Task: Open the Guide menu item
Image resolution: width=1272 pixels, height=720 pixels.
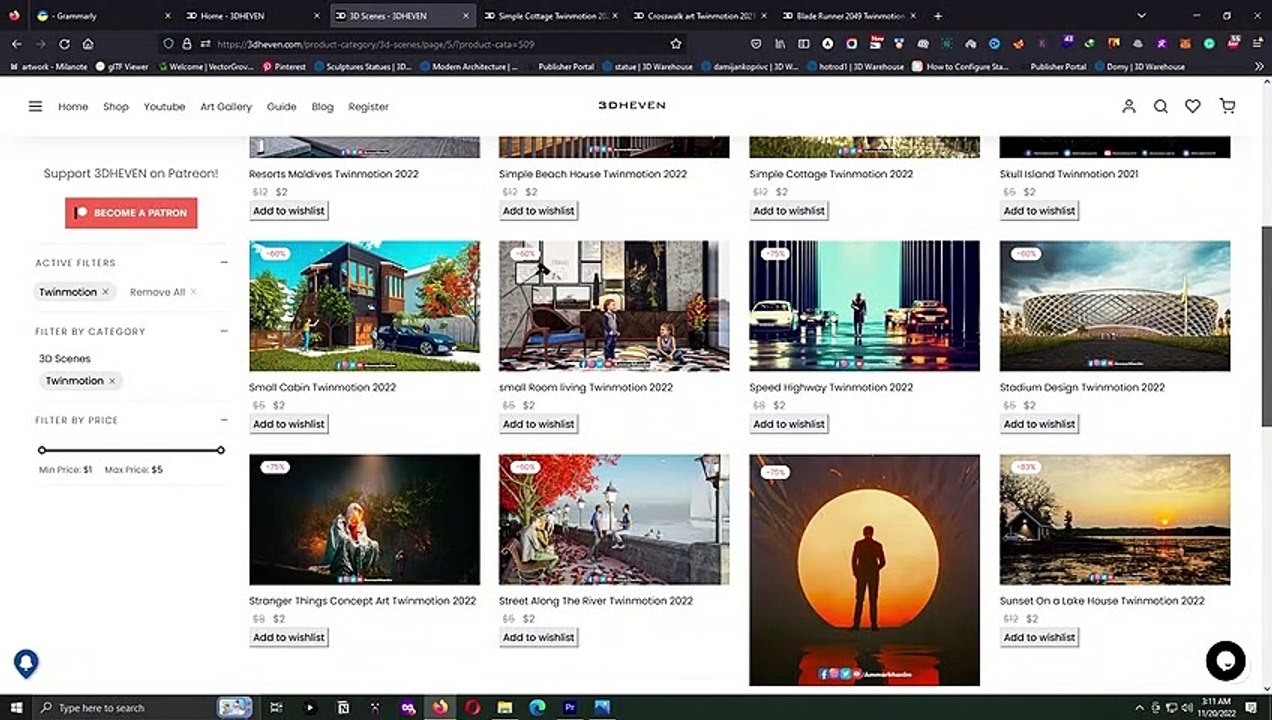Action: pyautogui.click(x=281, y=106)
